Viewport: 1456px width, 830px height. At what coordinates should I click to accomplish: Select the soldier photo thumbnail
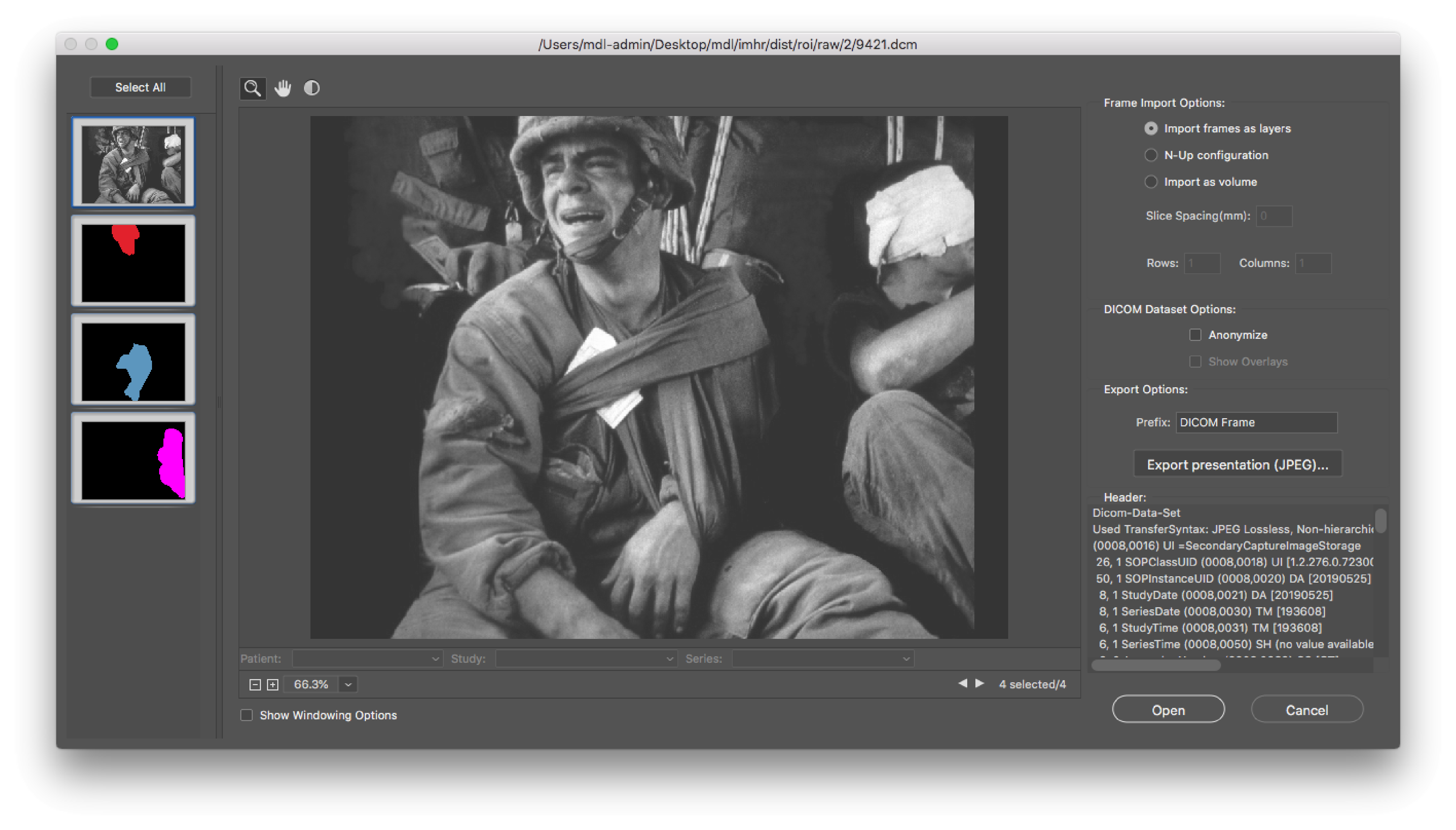tap(133, 163)
